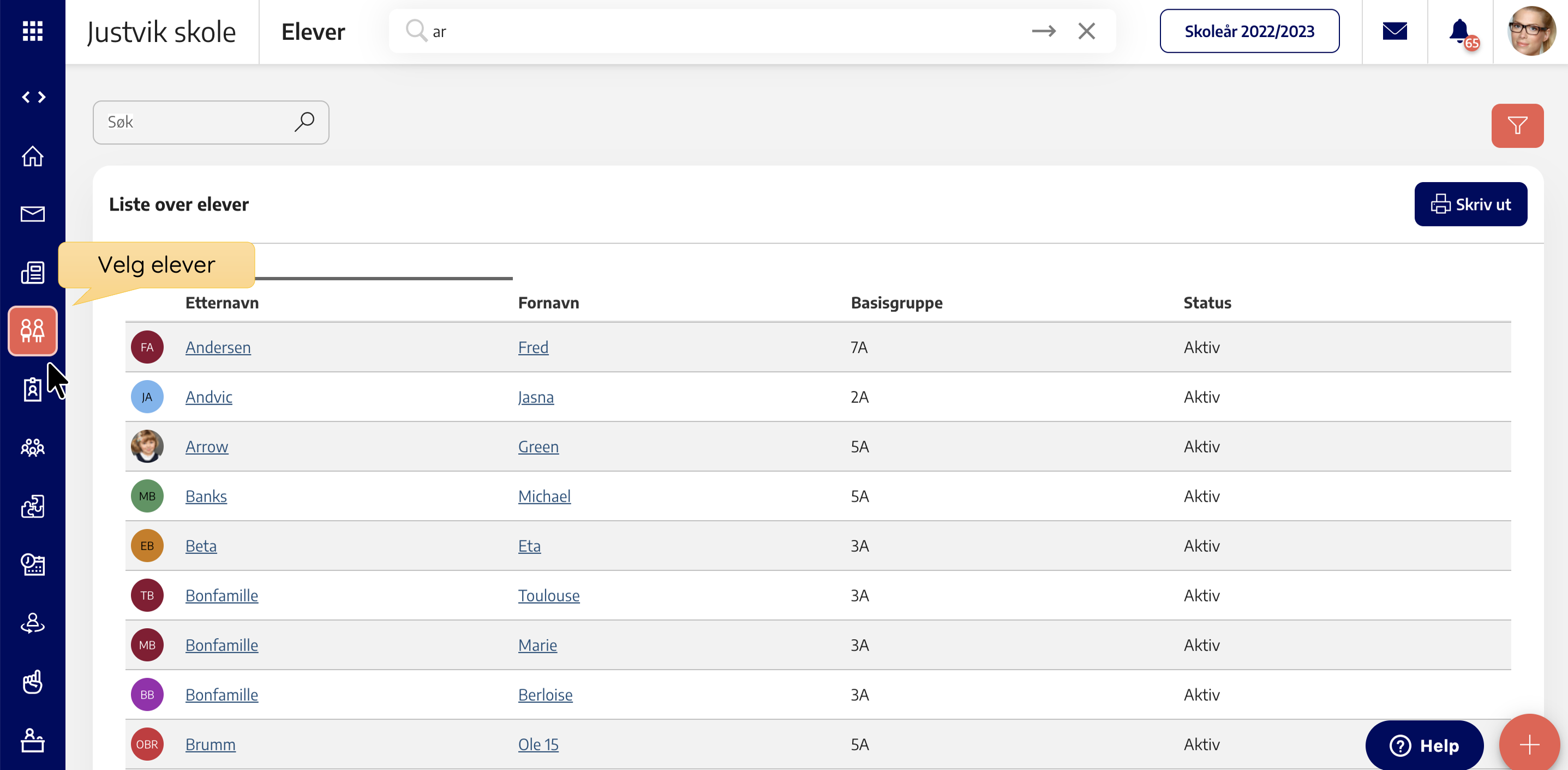Open the Banks surname link
This screenshot has height=770, width=1568.
[x=206, y=496]
